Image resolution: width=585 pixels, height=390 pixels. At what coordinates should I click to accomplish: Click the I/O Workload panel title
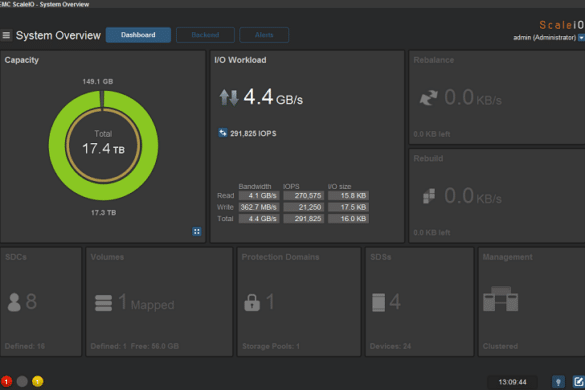240,60
